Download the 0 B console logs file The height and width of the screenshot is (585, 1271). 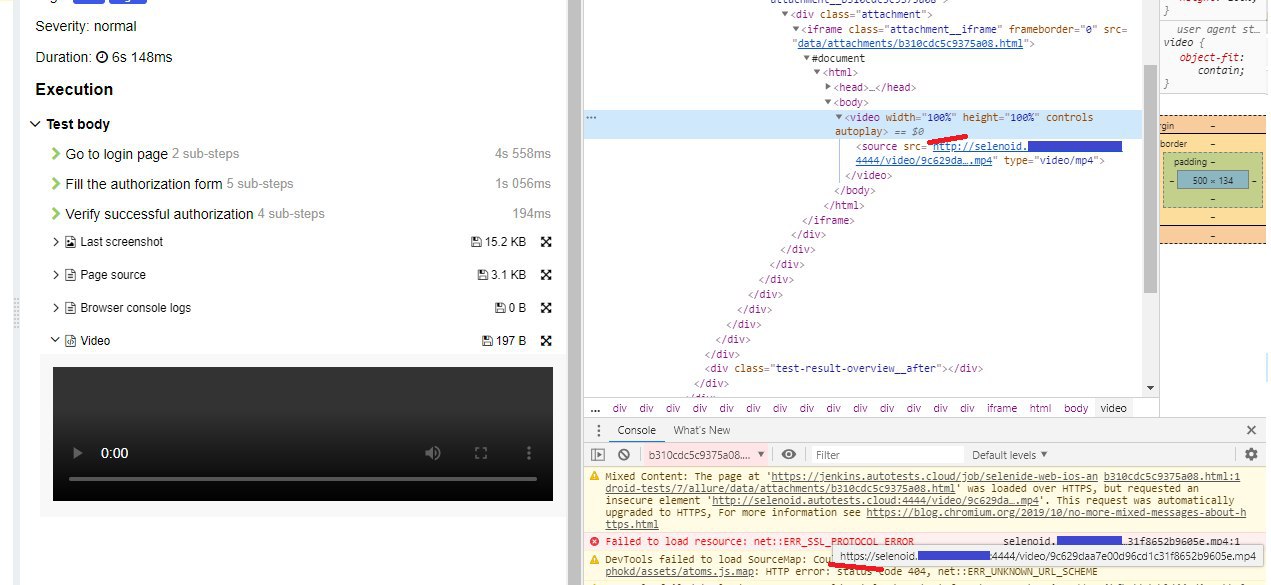(510, 308)
